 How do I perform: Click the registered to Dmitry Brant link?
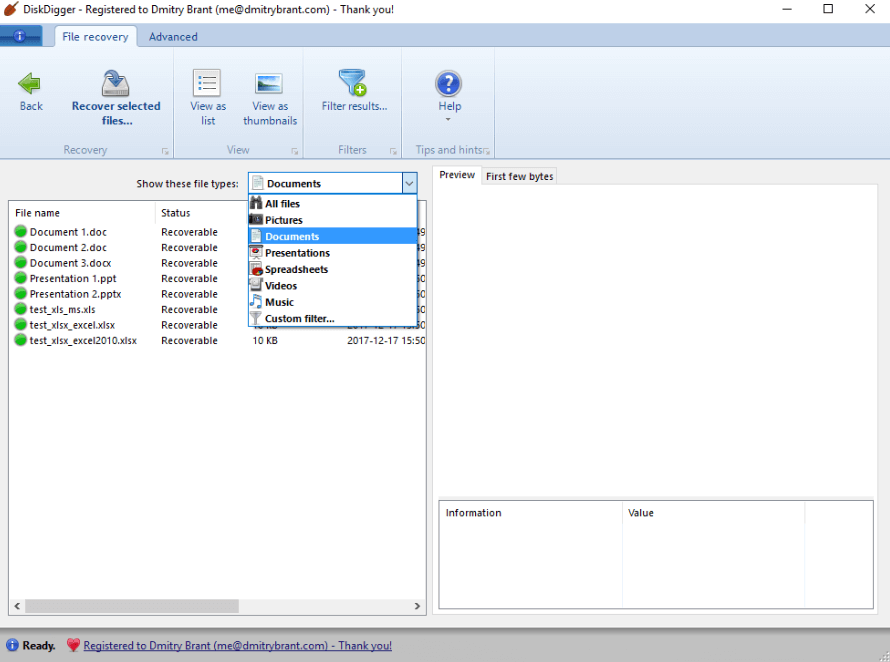click(237, 646)
